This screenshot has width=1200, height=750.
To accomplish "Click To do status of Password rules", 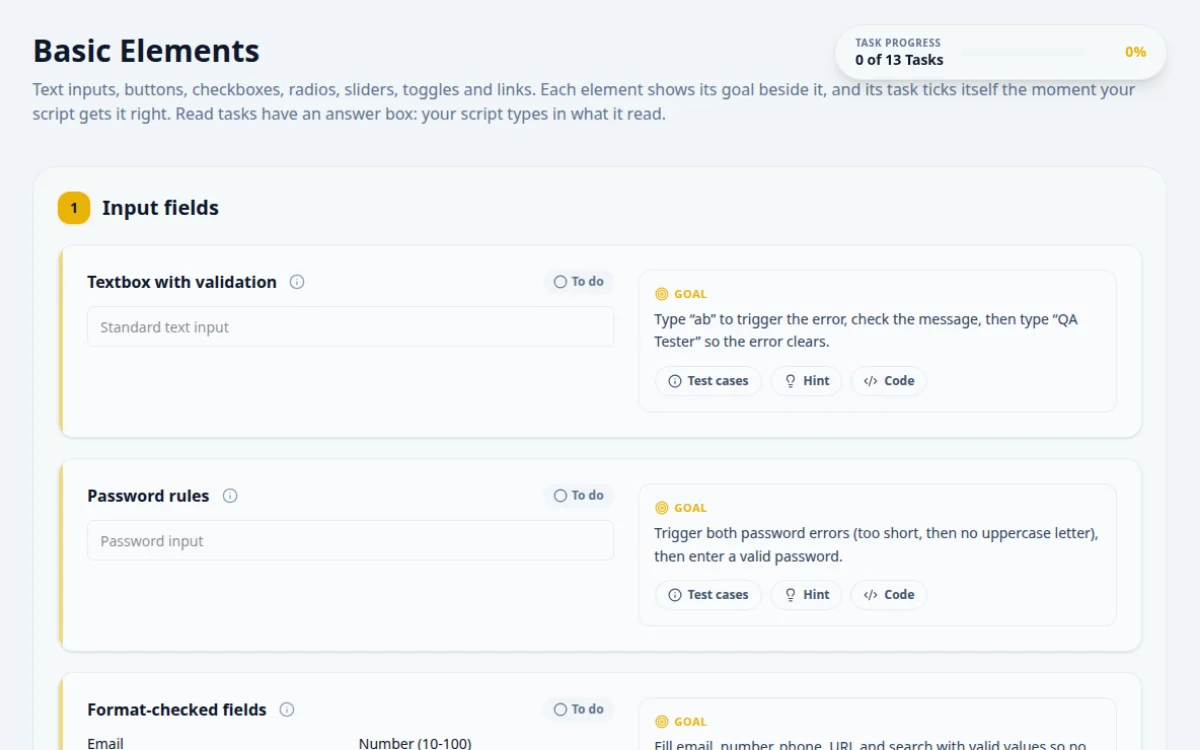I will (579, 496).
